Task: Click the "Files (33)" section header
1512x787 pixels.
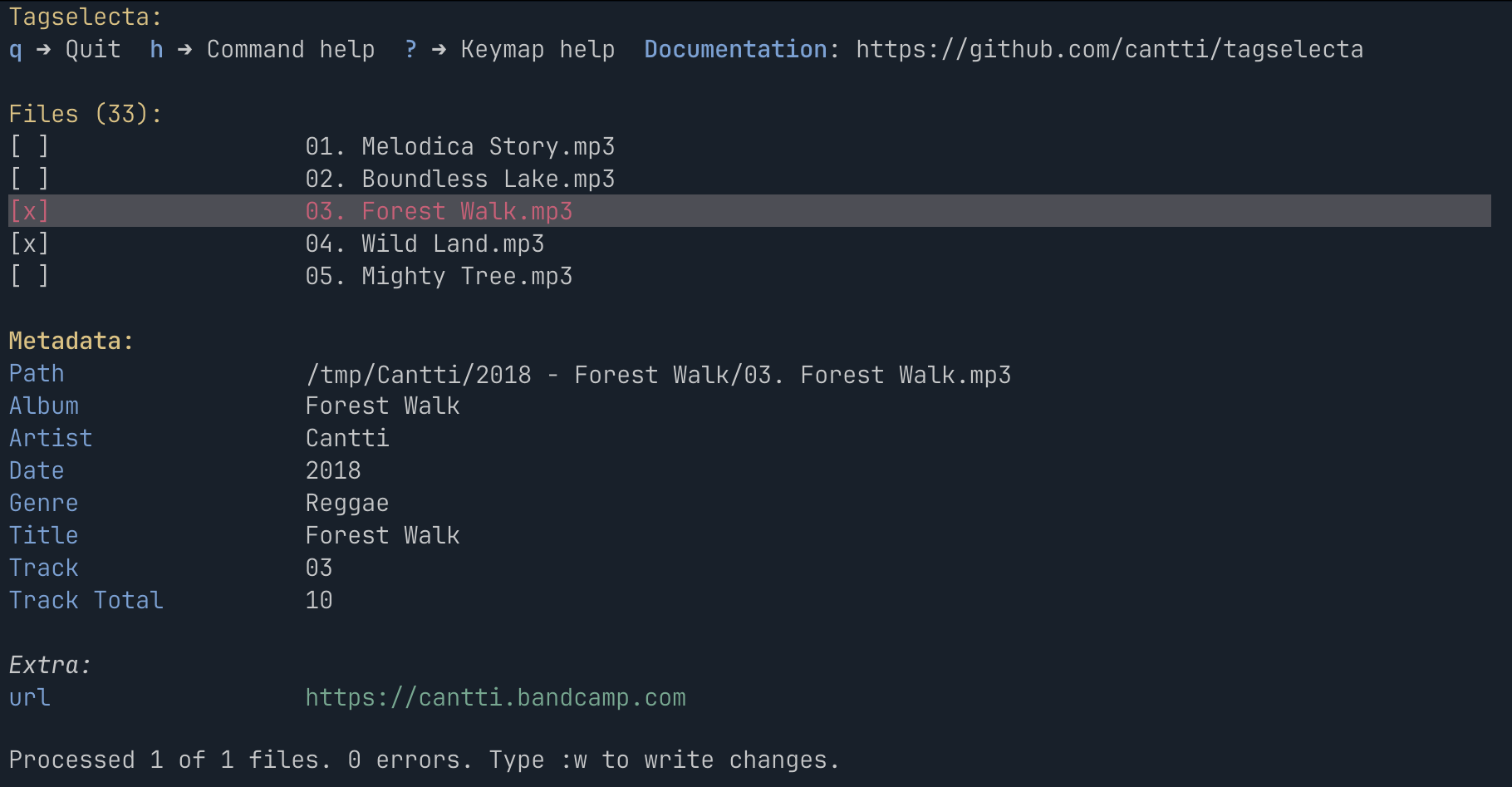Action: (x=85, y=114)
